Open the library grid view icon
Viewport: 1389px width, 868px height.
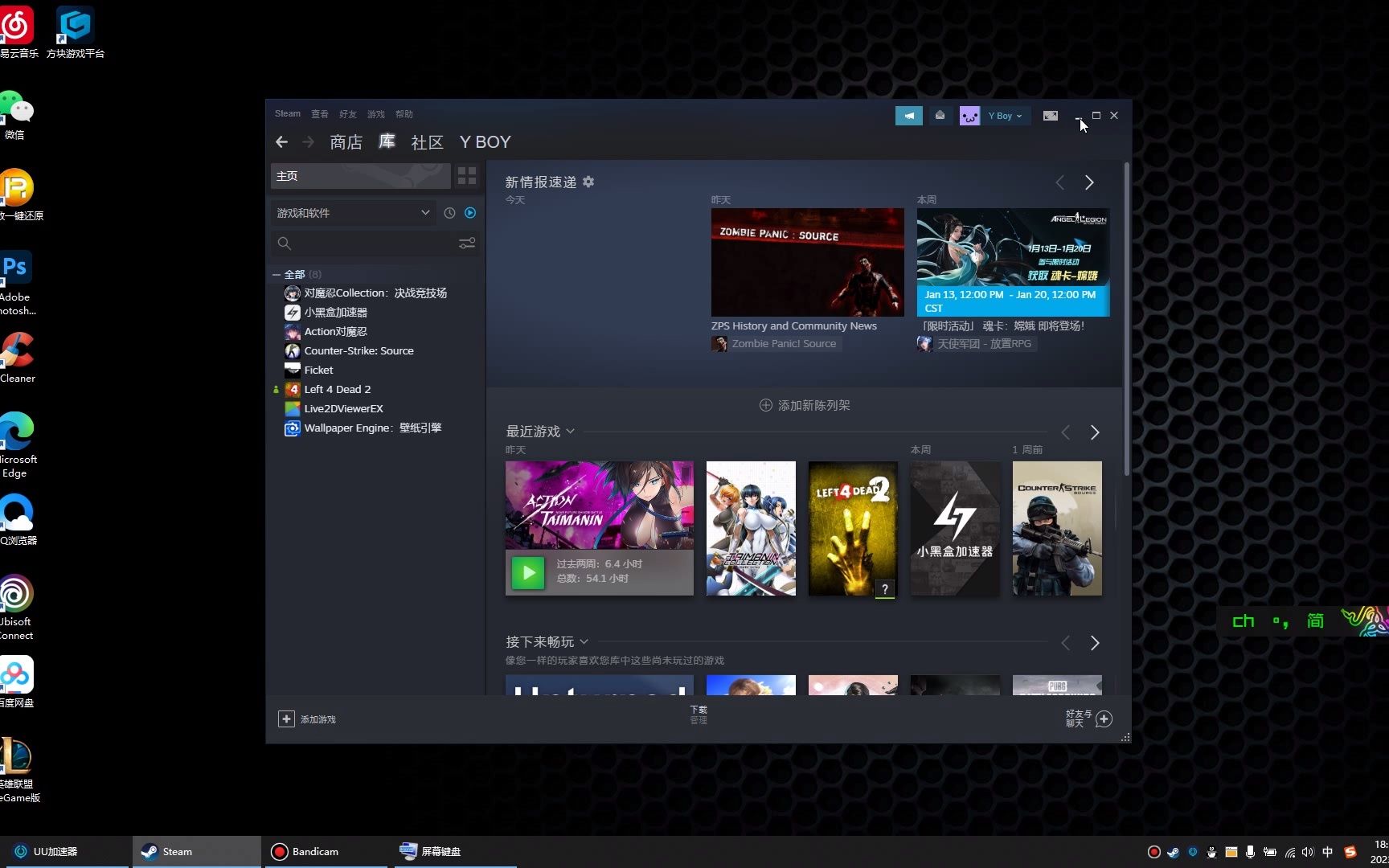coord(467,175)
